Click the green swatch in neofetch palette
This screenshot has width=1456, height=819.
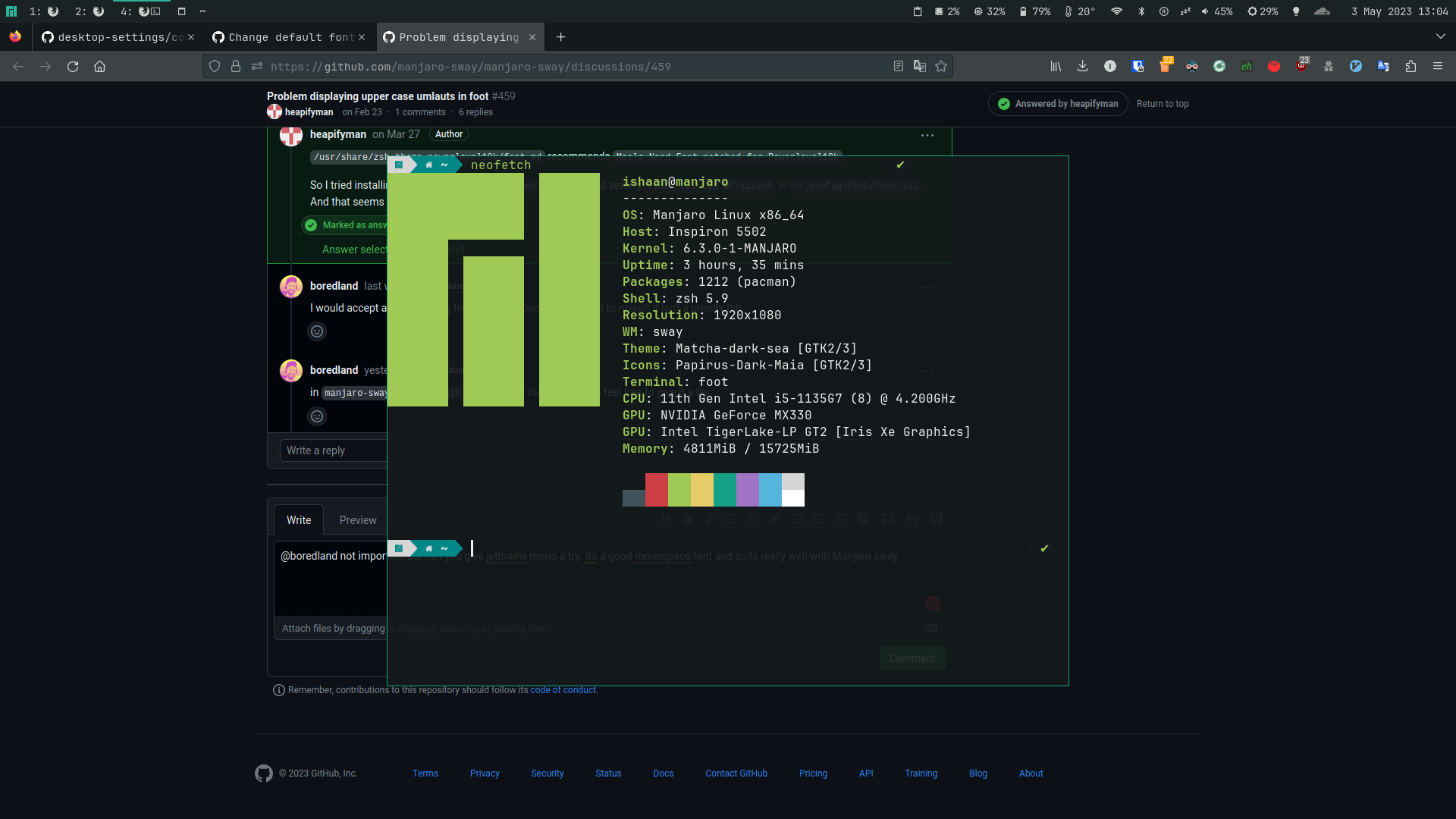coord(679,490)
